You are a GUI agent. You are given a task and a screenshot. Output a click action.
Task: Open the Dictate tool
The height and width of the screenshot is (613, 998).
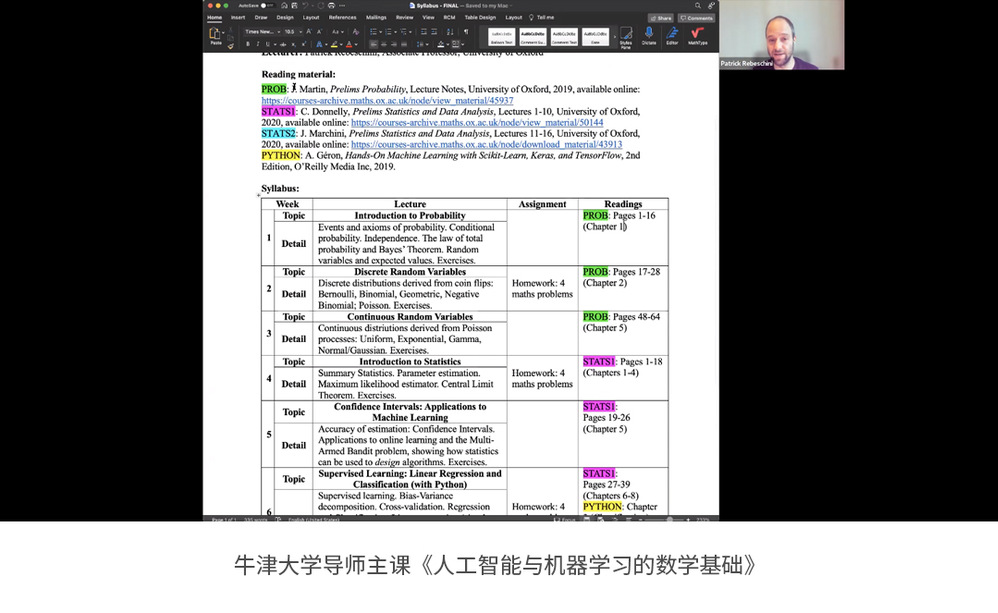[649, 36]
